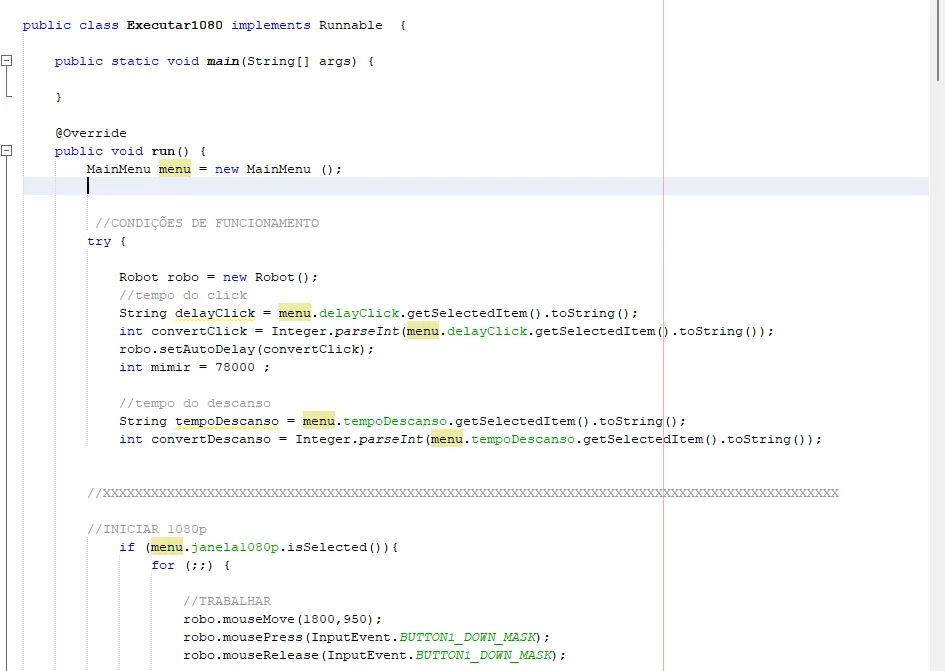This screenshot has height=671, width=945.
Task: Collapse the run method code fold
Action: pyautogui.click(x=7, y=151)
